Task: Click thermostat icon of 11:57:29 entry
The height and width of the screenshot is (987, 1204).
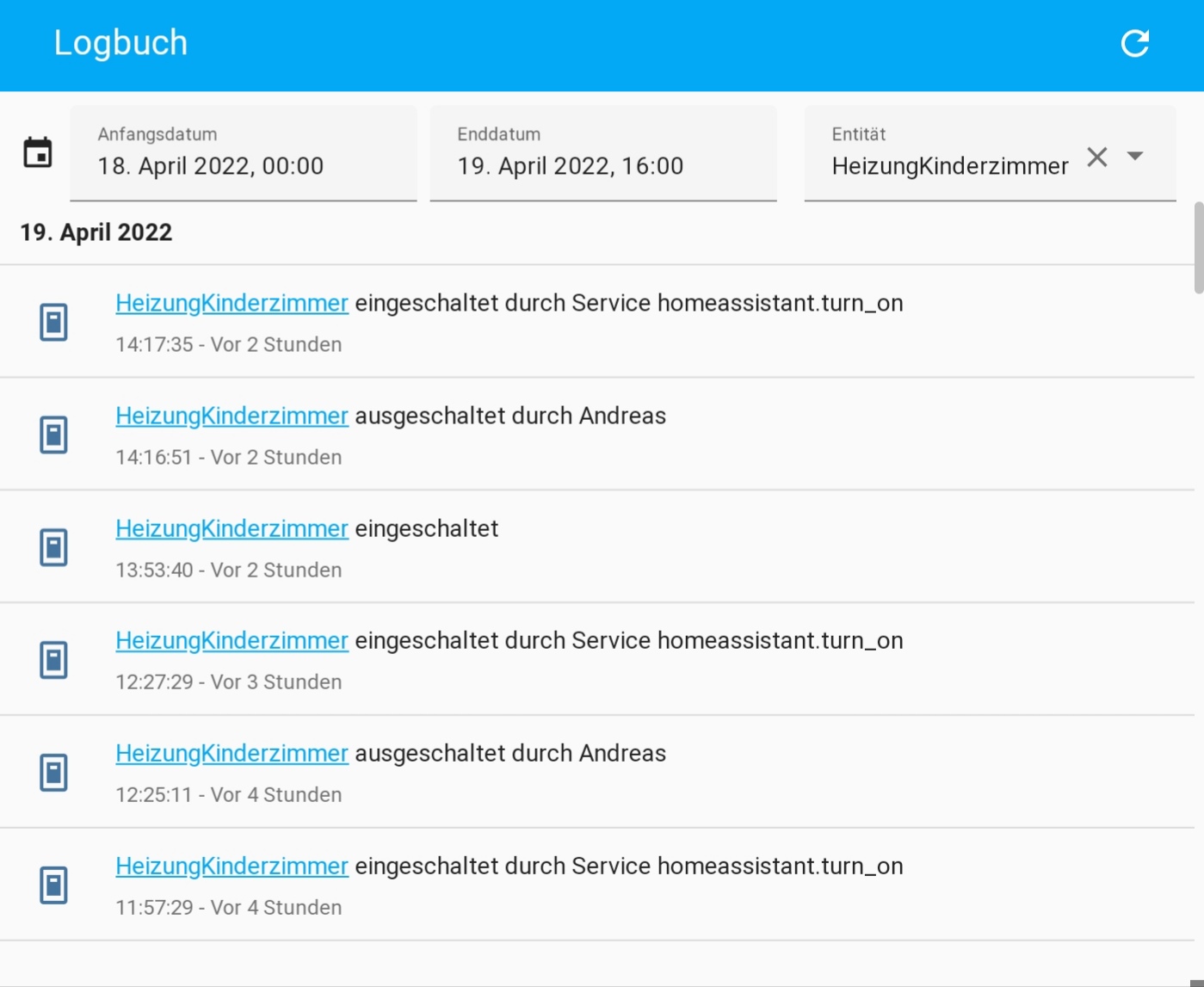Action: click(x=53, y=885)
